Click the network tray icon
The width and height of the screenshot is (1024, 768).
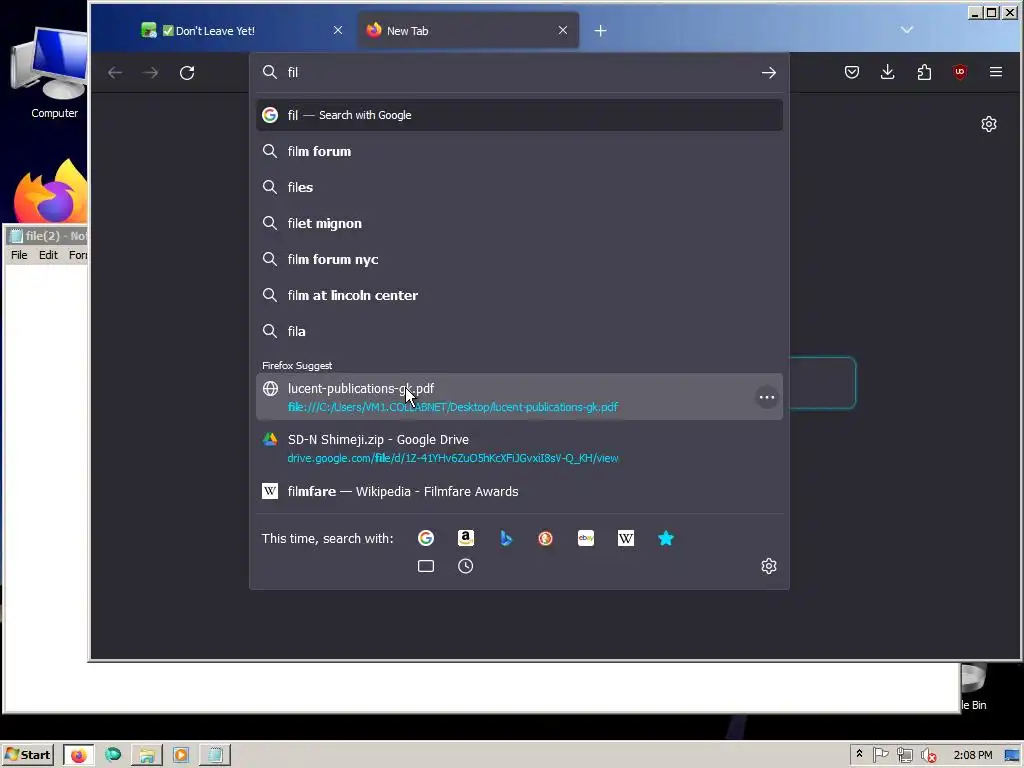(x=904, y=756)
